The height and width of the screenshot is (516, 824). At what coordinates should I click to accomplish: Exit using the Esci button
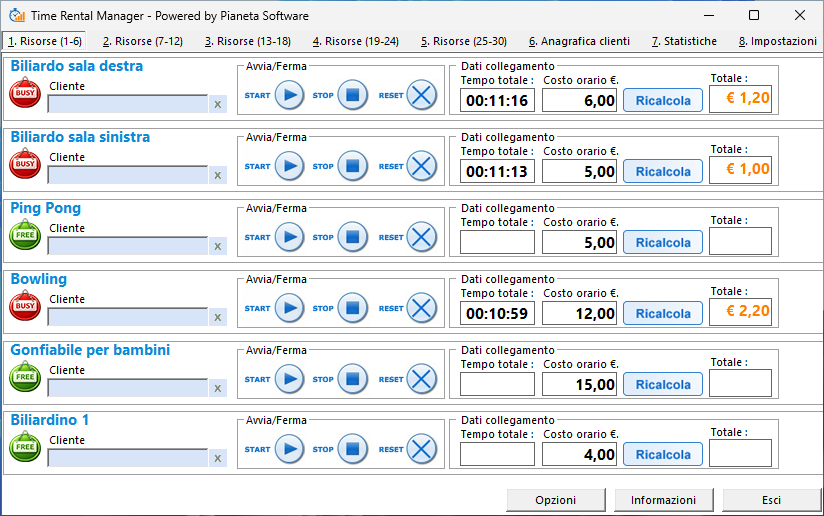point(771,500)
